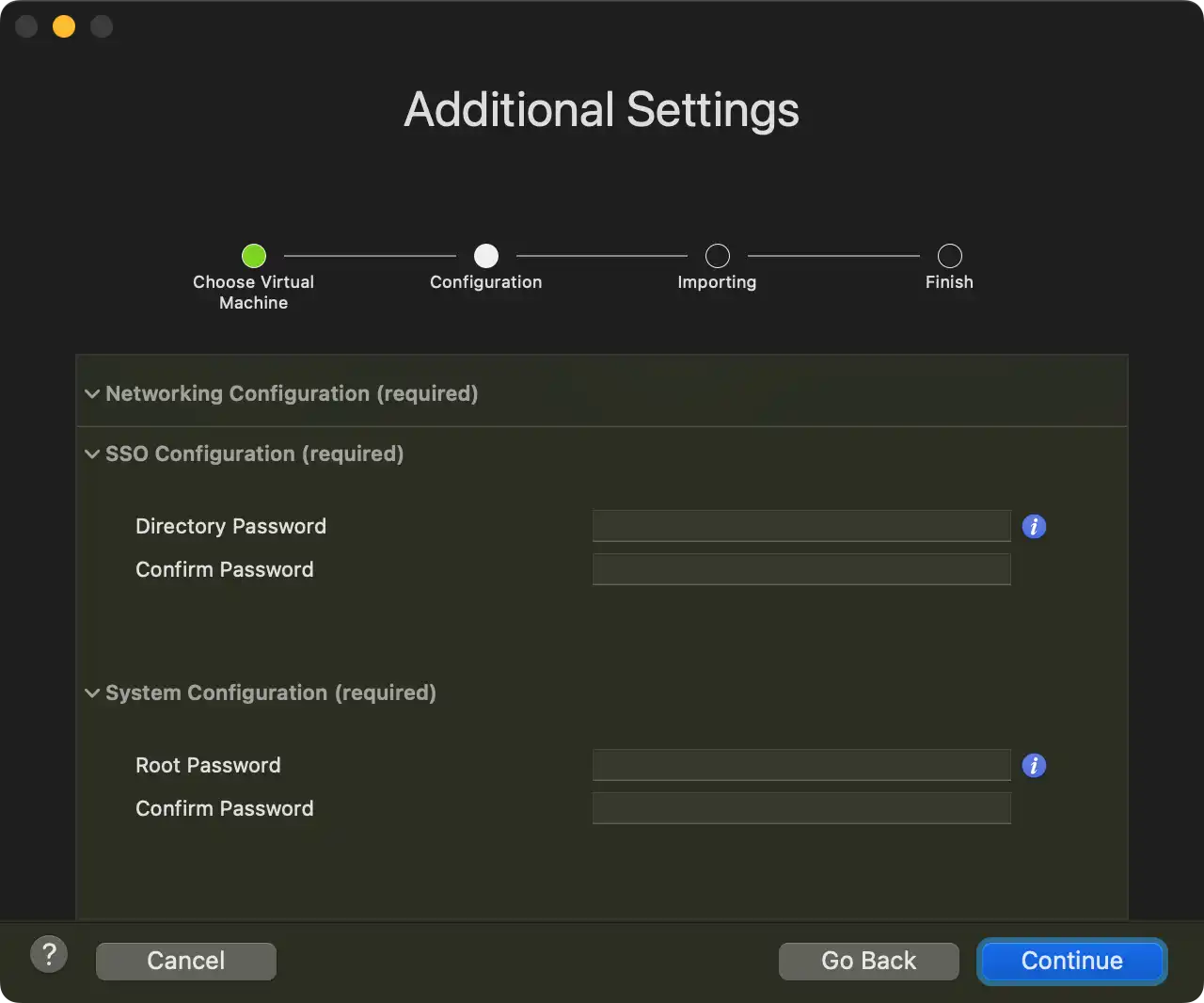Focus the Root Password input field
1204x1003 pixels.
801,765
